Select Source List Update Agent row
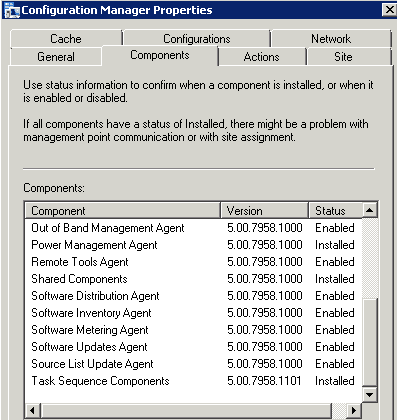Screen dimensions: 397x420 pos(193,364)
